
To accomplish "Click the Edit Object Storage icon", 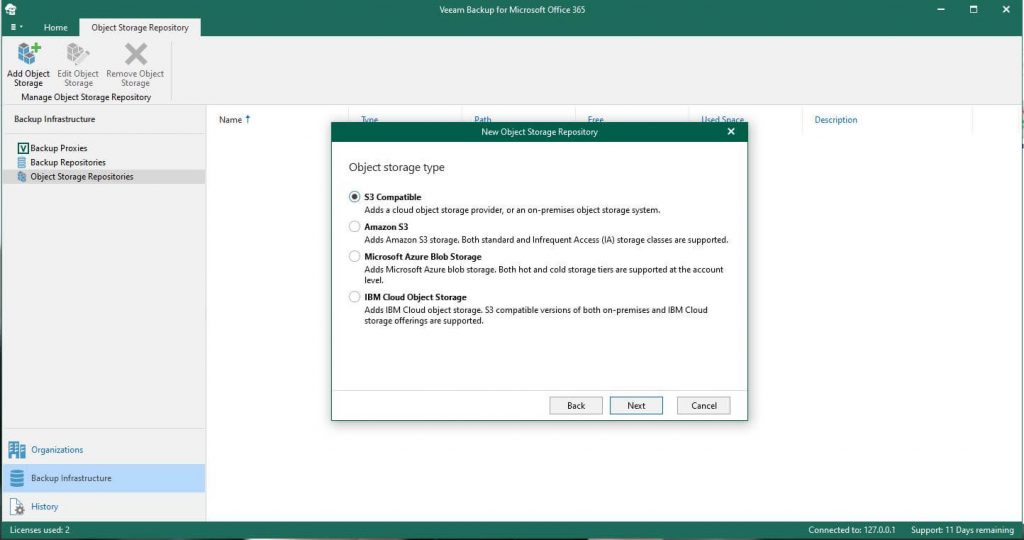I will coord(78,54).
